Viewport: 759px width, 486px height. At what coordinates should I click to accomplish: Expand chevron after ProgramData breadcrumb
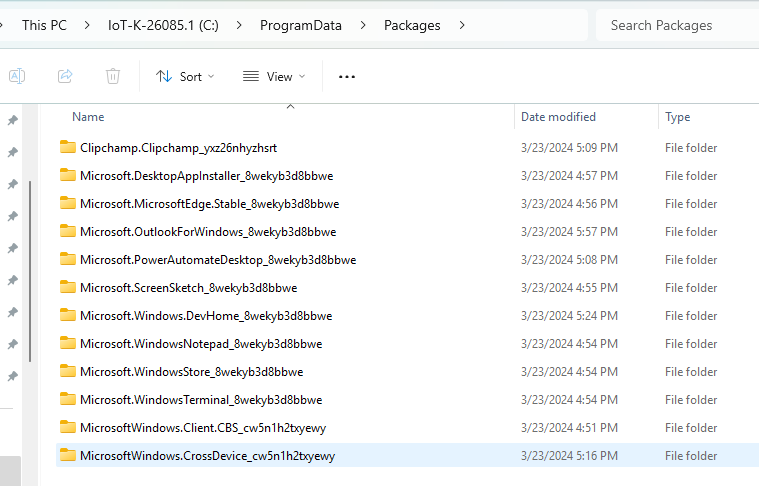(363, 25)
